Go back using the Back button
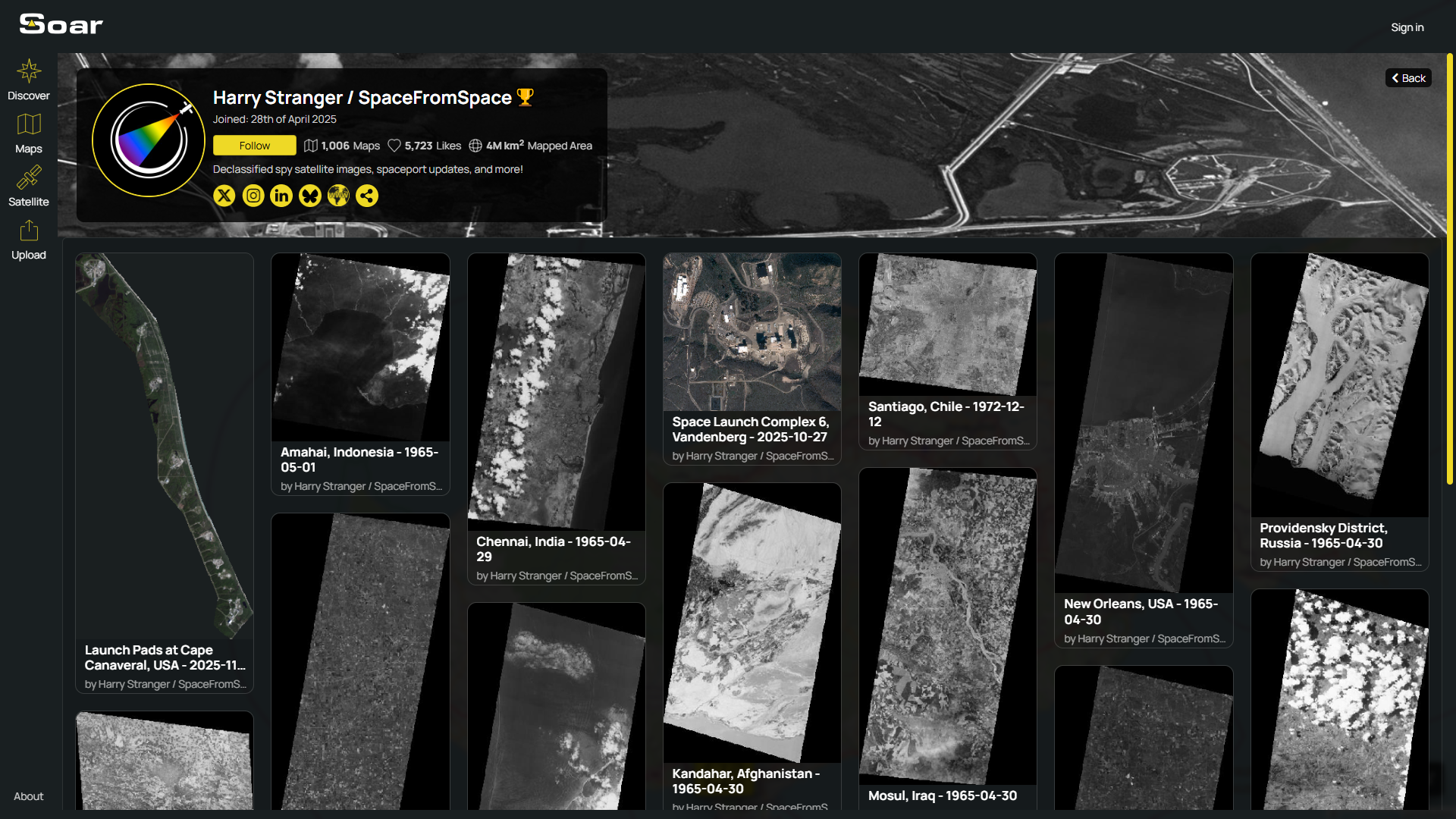Viewport: 1456px width, 819px height. 1408,78
